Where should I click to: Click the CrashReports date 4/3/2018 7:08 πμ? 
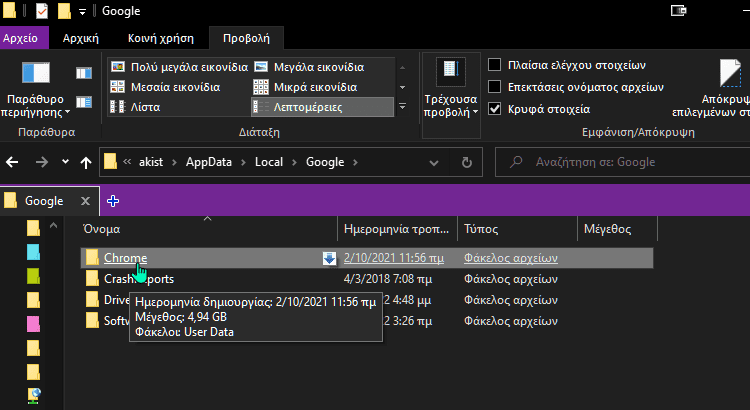[388, 279]
